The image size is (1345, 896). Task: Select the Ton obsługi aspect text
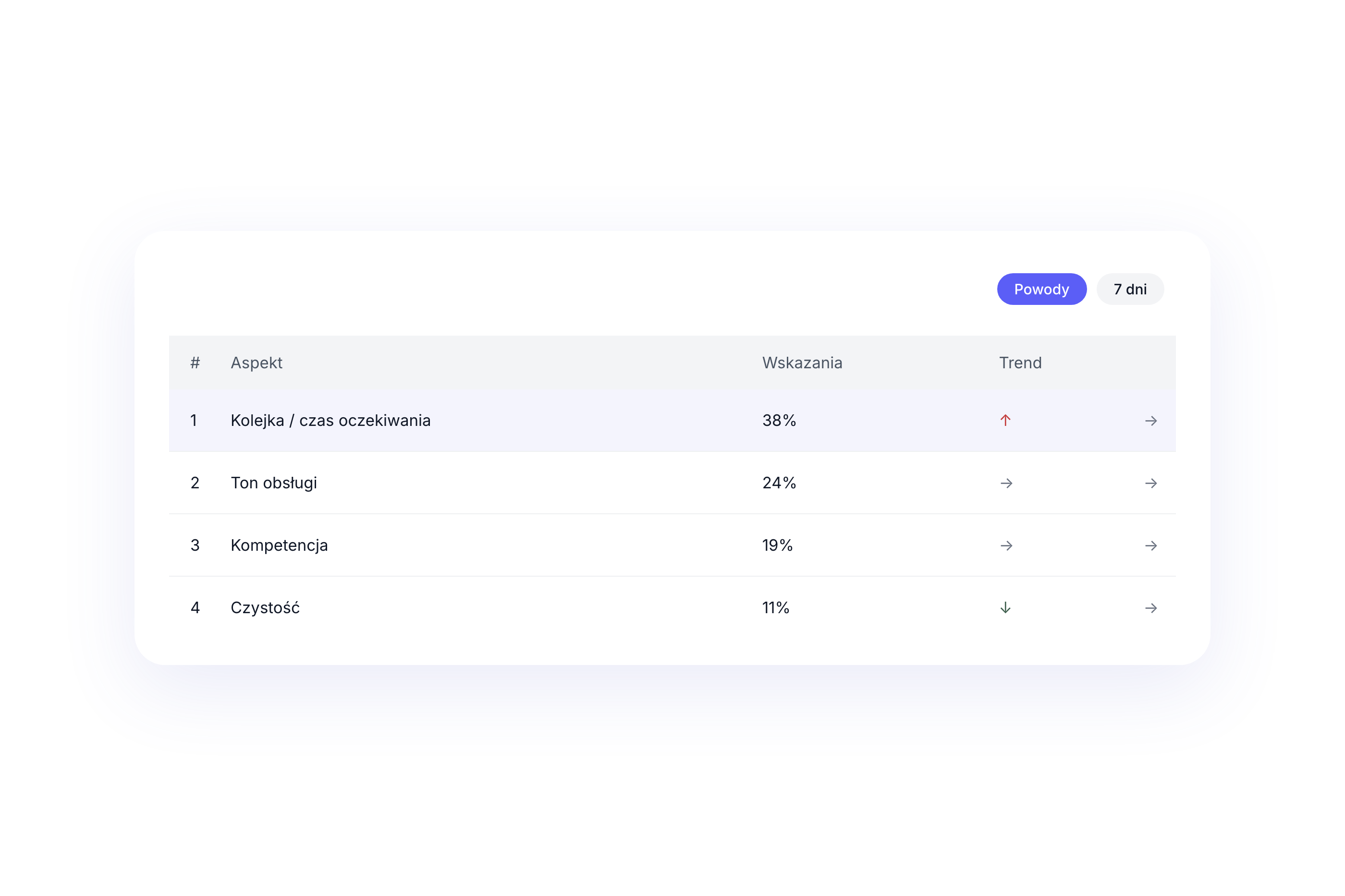274,484
